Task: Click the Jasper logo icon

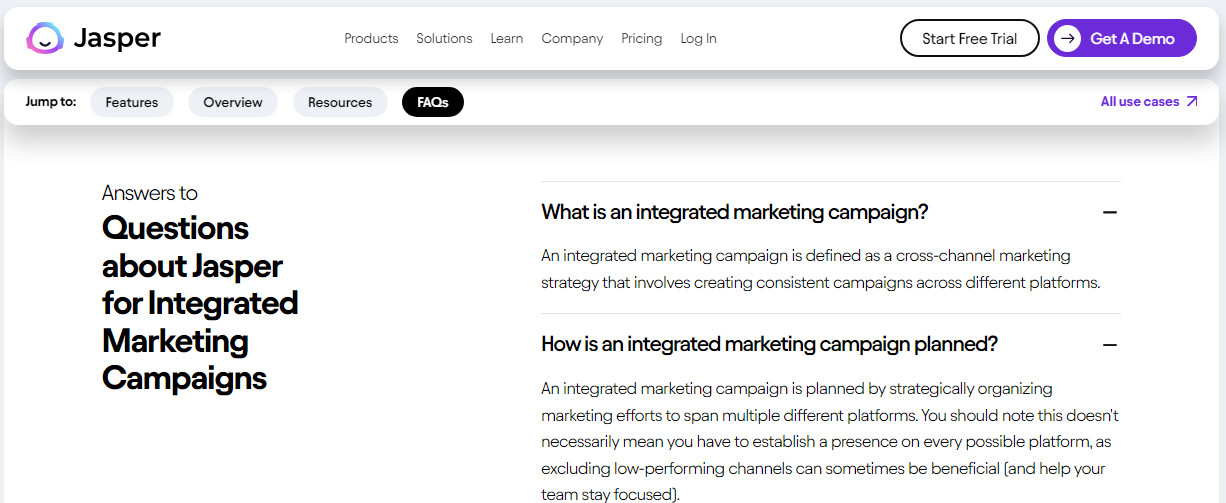Action: (x=45, y=38)
